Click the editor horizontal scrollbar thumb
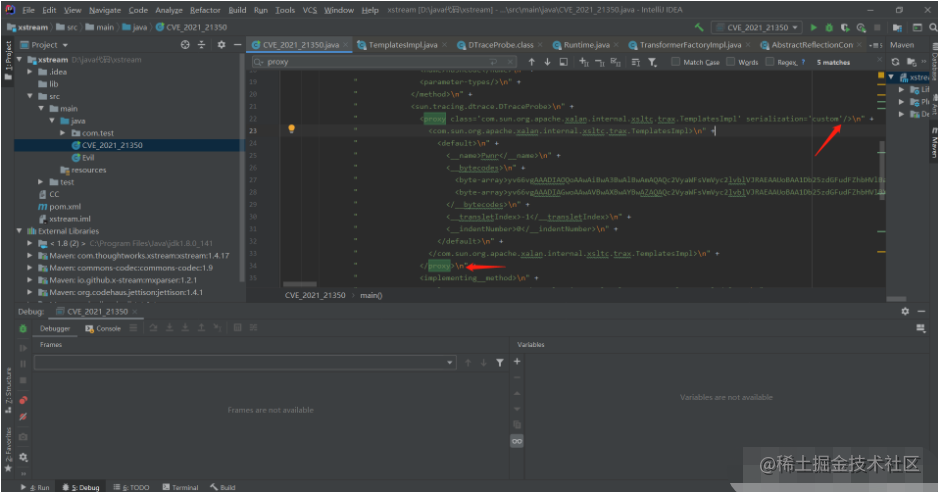The width and height of the screenshot is (938, 492). coord(300,284)
